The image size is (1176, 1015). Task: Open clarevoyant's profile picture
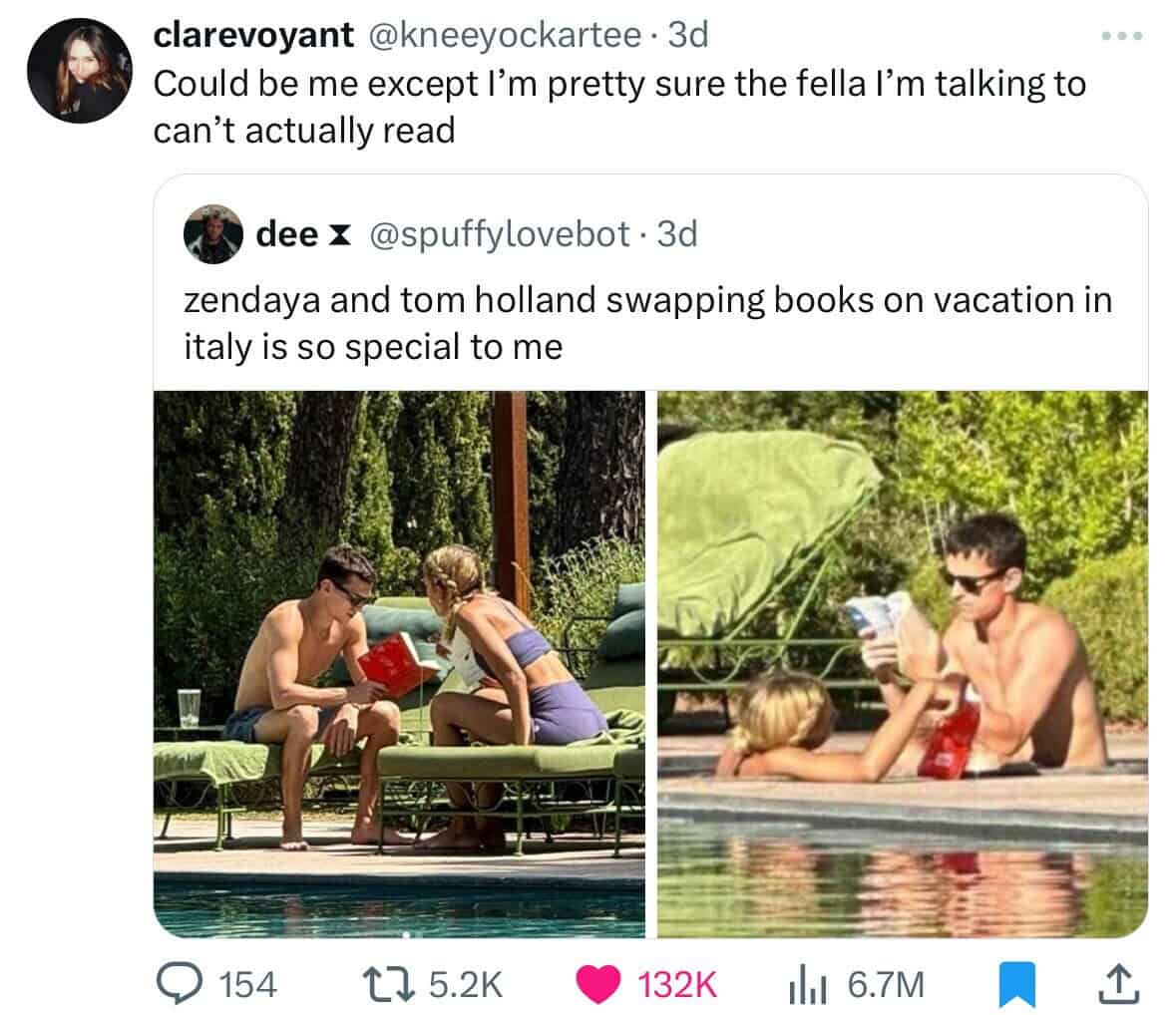[x=80, y=71]
